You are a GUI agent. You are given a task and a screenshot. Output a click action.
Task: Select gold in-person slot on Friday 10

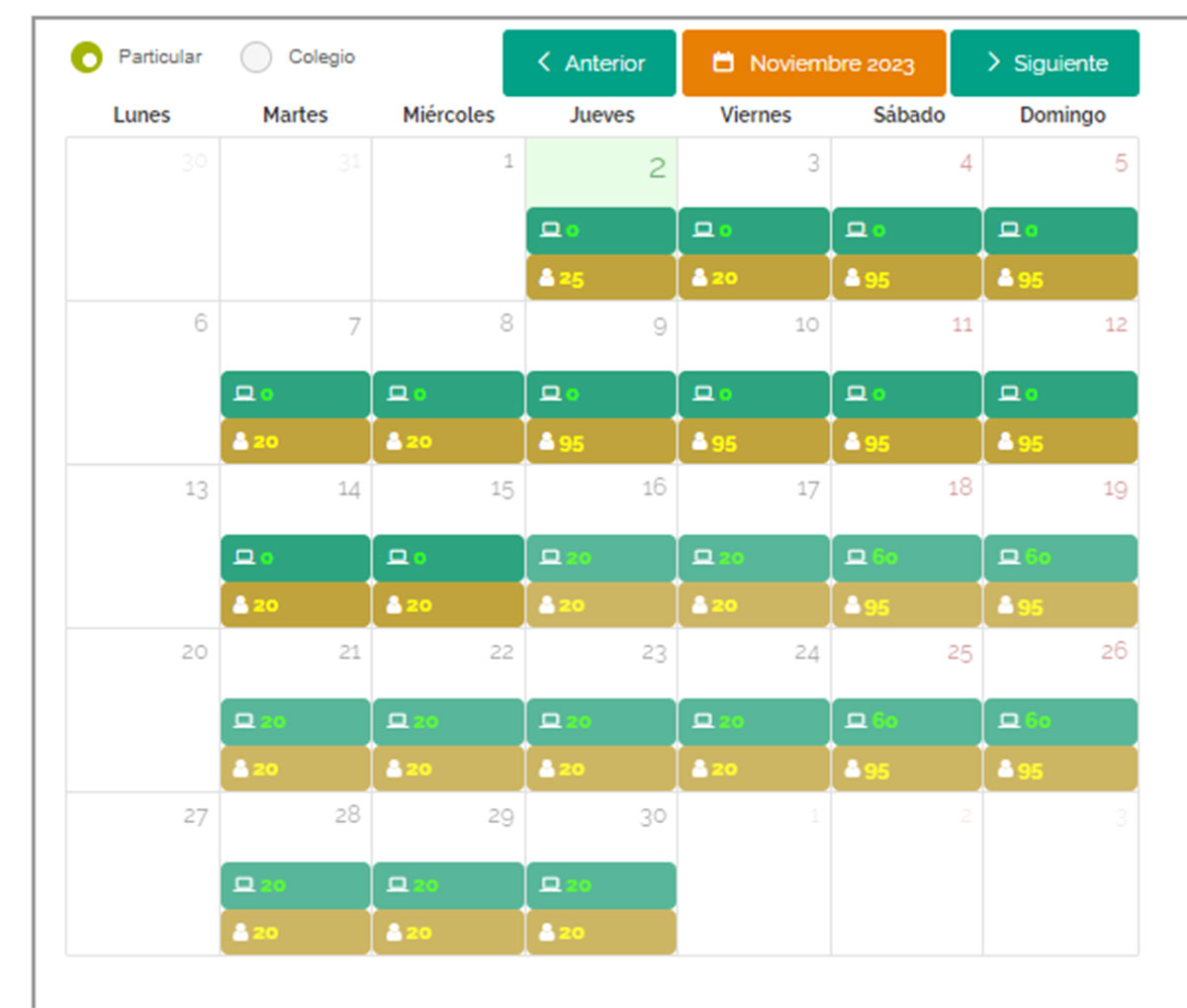point(754,441)
